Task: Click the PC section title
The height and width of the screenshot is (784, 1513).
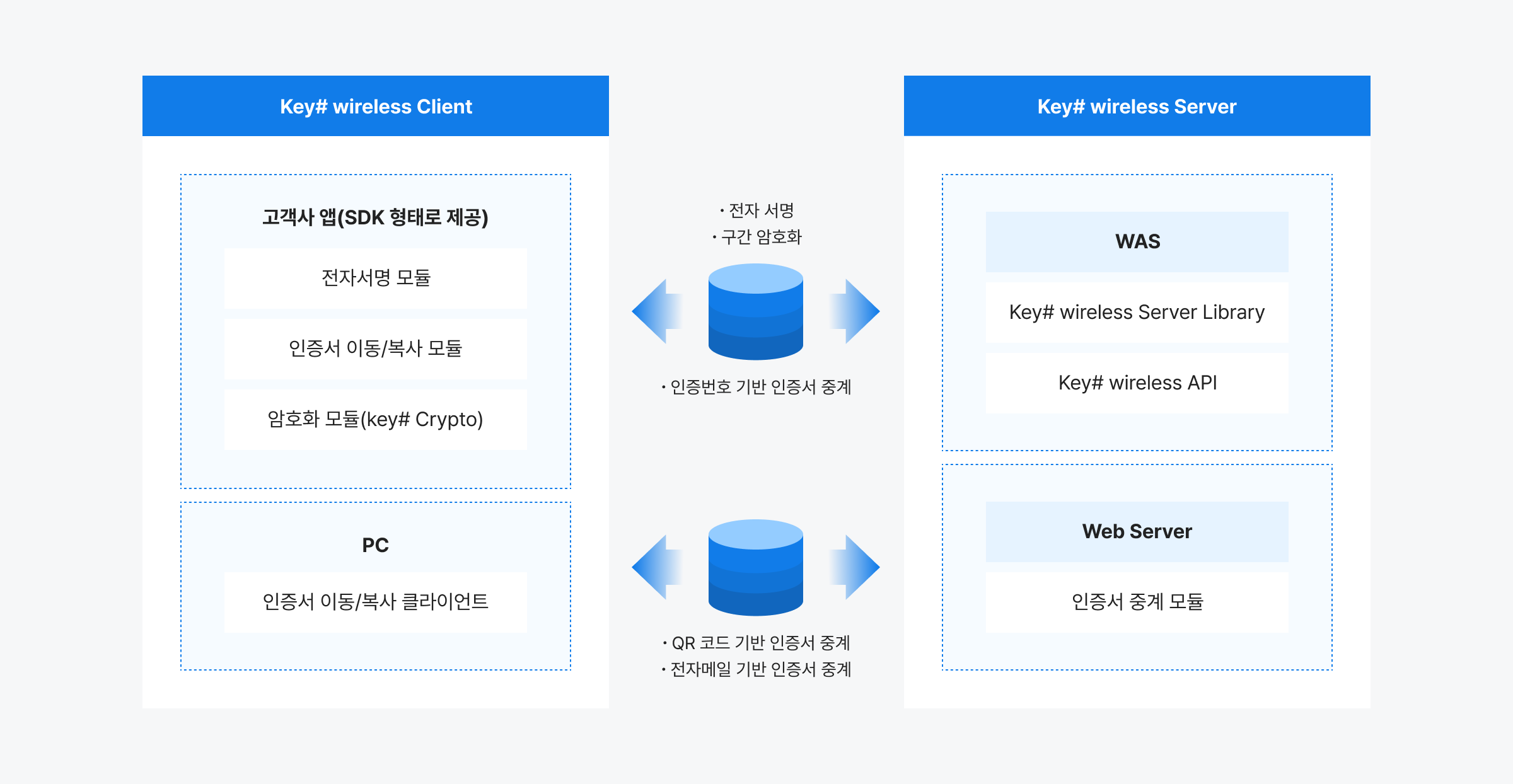Action: click(x=376, y=545)
